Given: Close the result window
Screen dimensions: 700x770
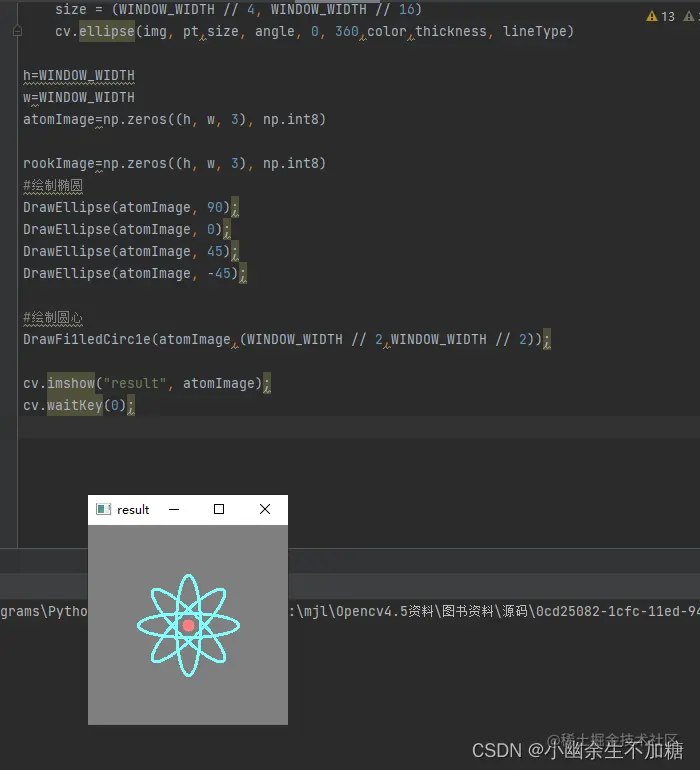Looking at the screenshot, I should [265, 510].
